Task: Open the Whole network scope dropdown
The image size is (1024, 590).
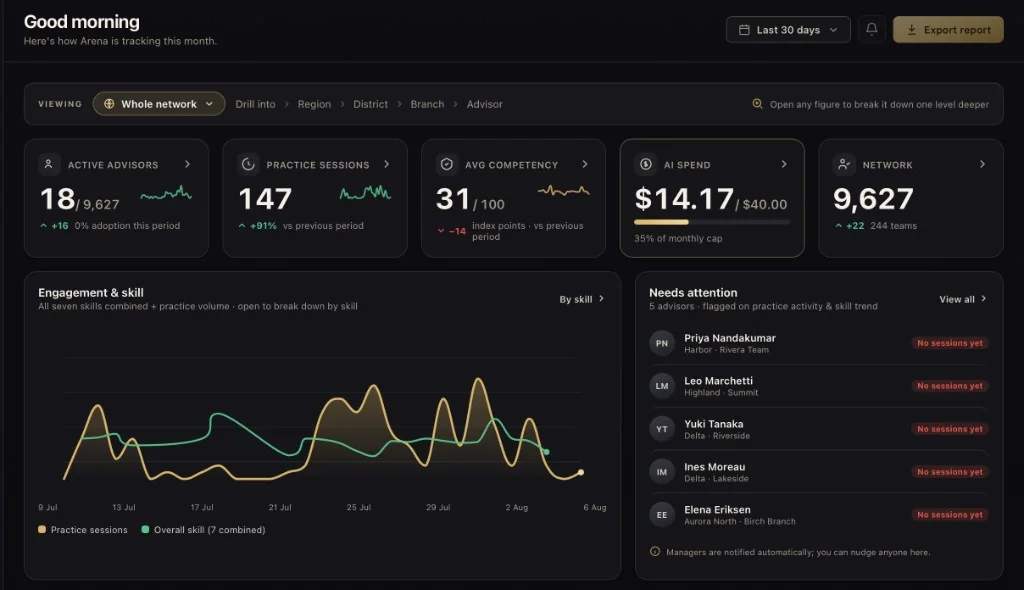Action: [x=159, y=104]
